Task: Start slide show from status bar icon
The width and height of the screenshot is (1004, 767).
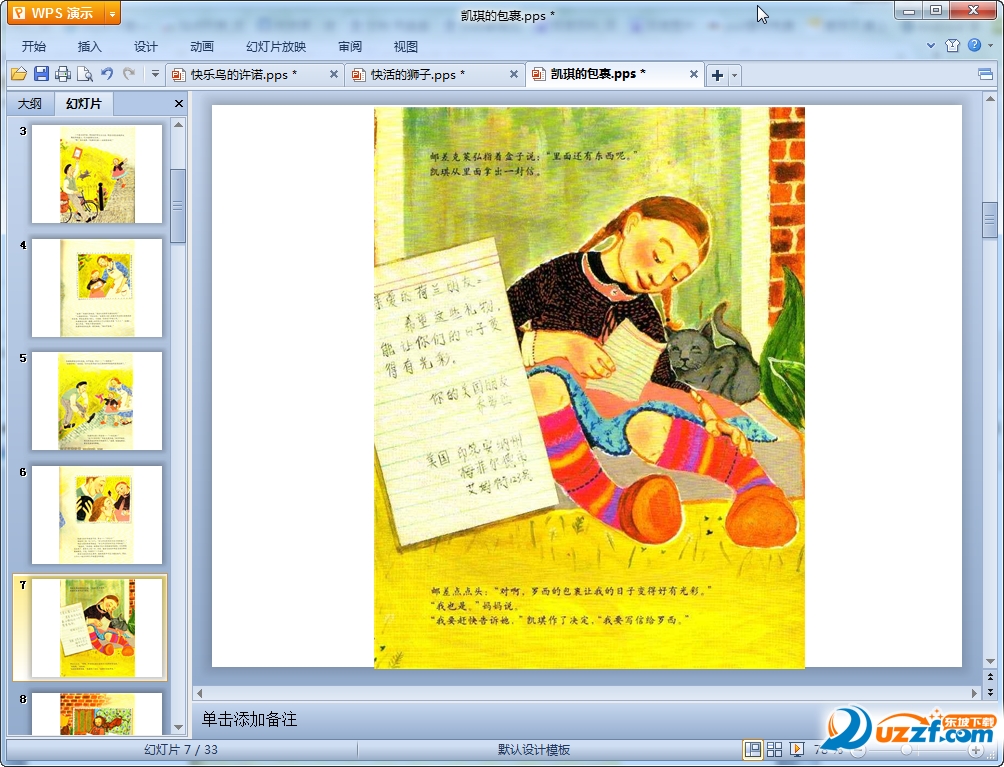Action: pyautogui.click(x=797, y=750)
